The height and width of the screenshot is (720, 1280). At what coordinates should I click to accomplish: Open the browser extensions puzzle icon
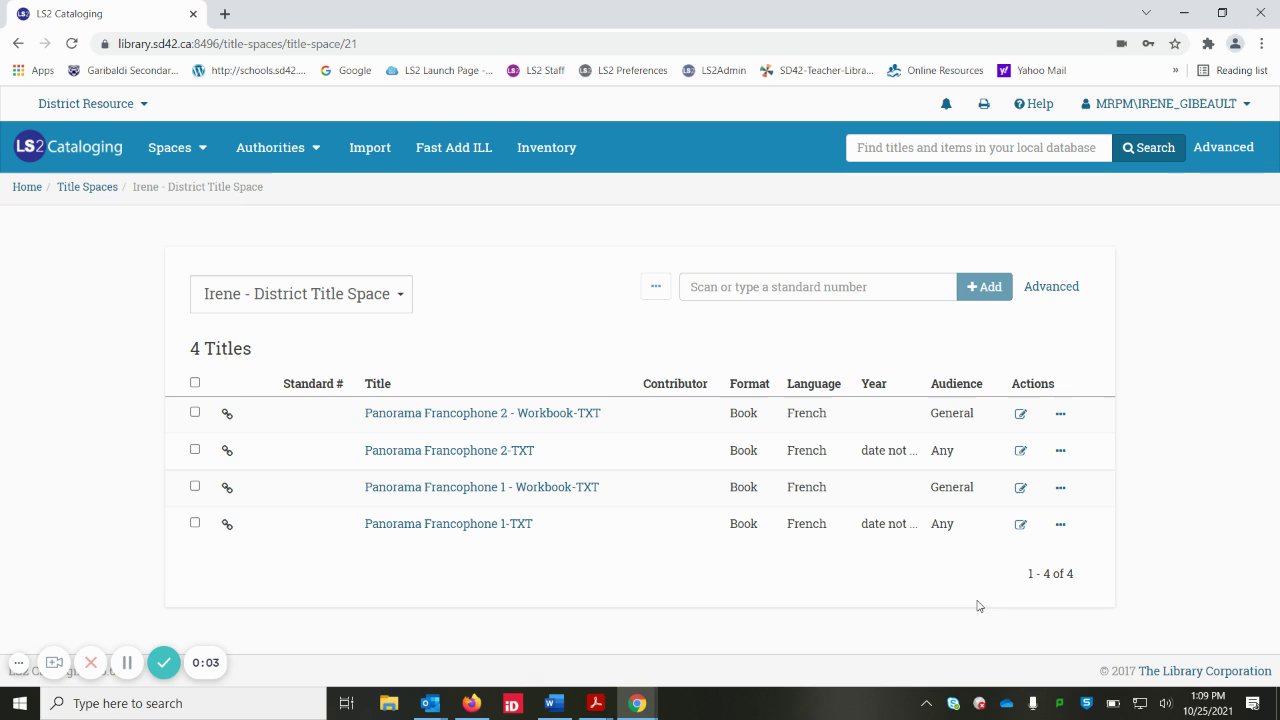coord(1208,44)
